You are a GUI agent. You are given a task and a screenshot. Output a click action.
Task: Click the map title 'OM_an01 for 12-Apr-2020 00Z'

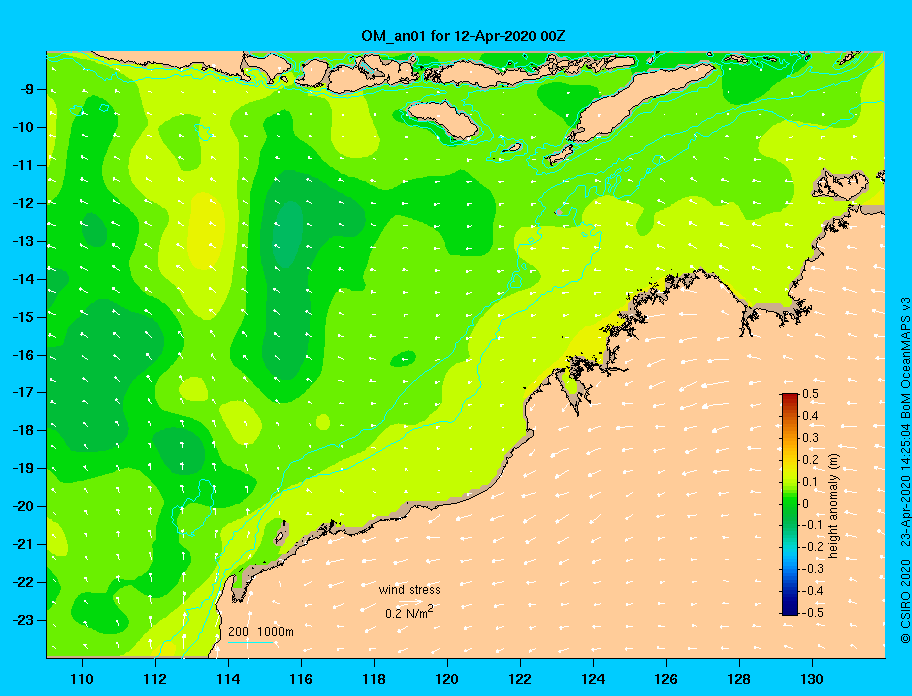pos(463,36)
